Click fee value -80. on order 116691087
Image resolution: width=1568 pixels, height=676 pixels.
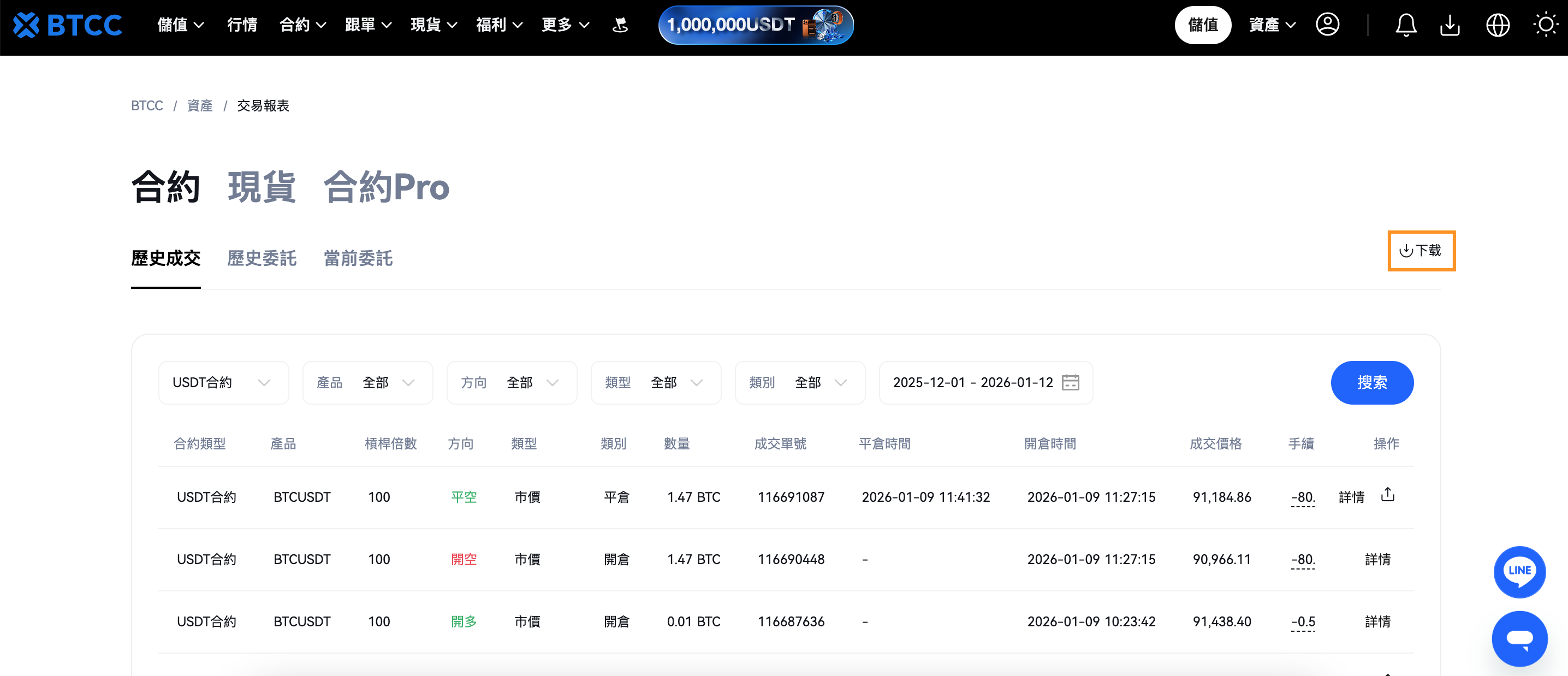tap(1303, 497)
